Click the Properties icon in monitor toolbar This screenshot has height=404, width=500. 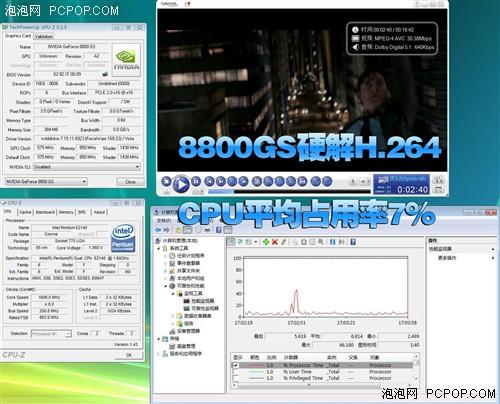(x=312, y=242)
